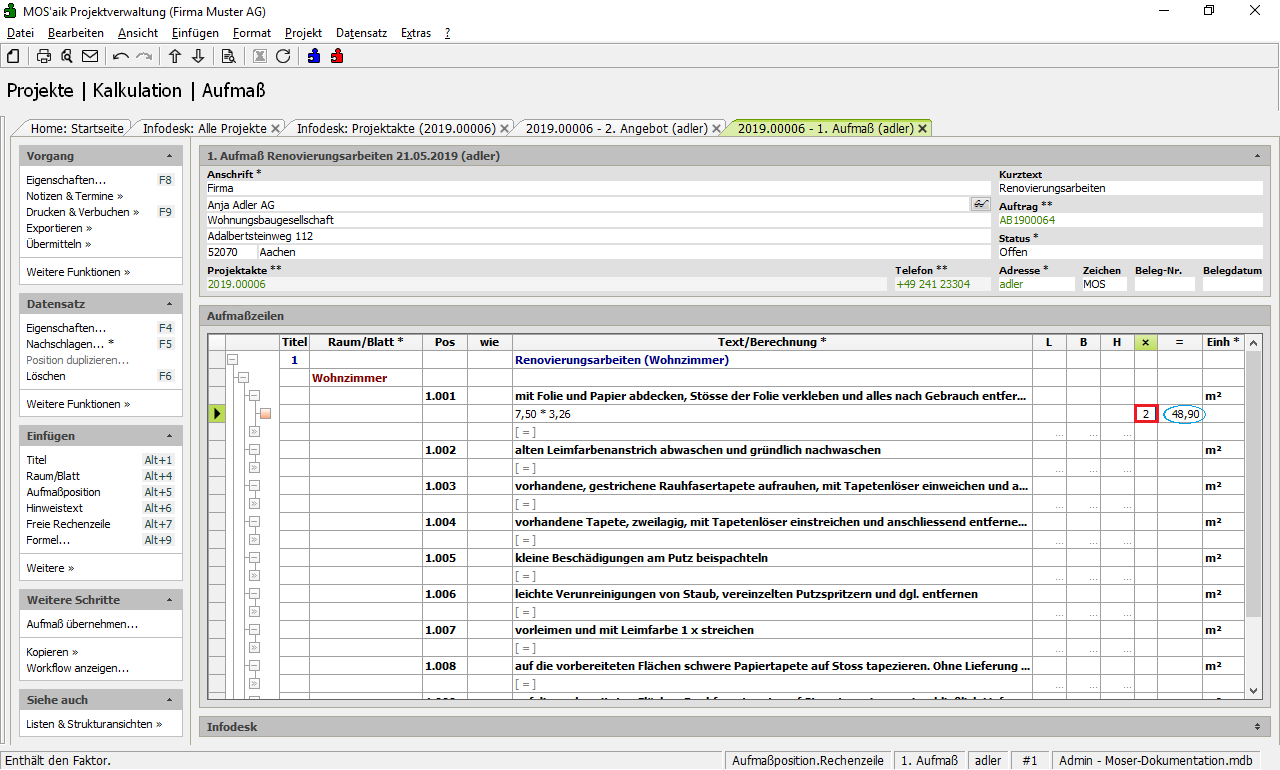The height and width of the screenshot is (770, 1280).
Task: Click the printer icon in toolbar
Action: 44,56
